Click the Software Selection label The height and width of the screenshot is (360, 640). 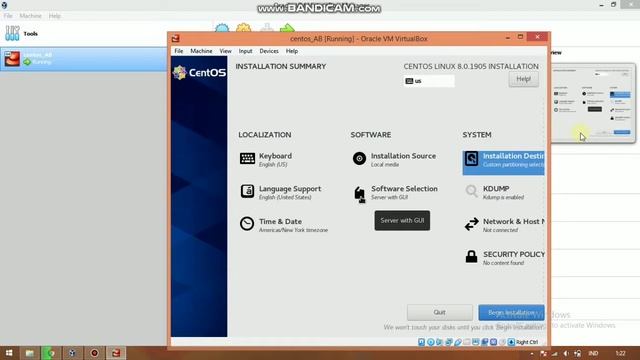pyautogui.click(x=404, y=189)
